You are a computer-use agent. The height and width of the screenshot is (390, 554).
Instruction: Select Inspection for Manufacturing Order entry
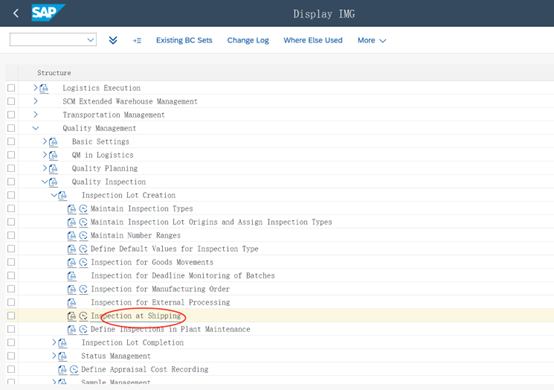[x=160, y=289]
